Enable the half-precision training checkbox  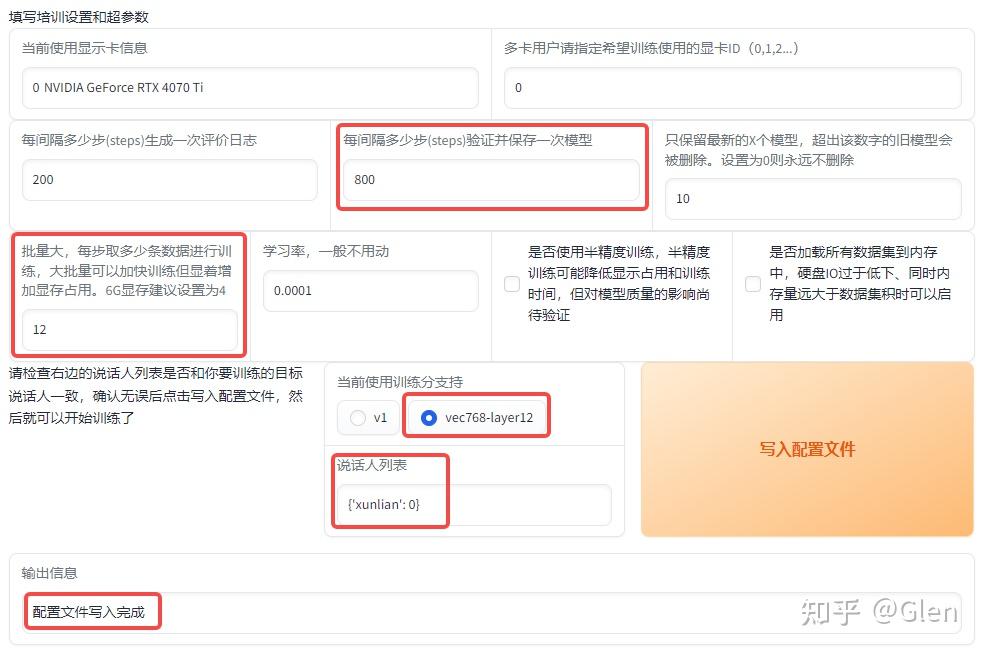click(x=512, y=284)
